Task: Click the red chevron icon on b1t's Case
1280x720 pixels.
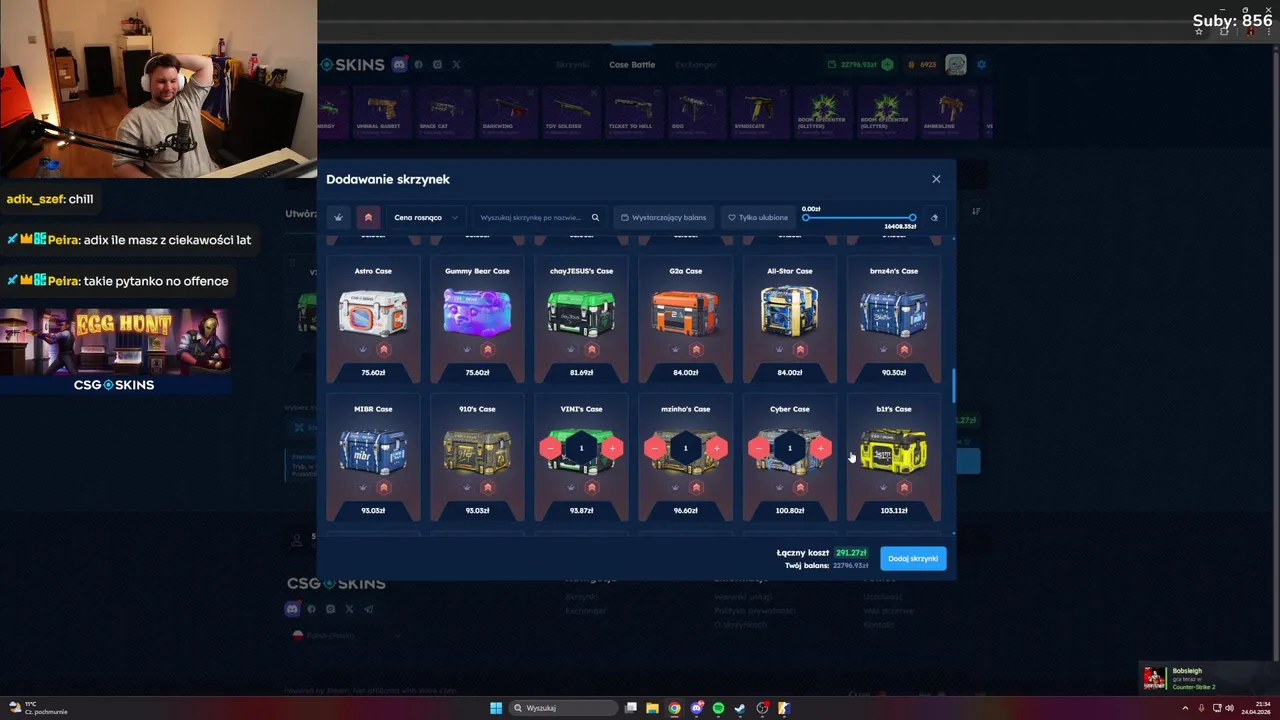Action: click(904, 487)
